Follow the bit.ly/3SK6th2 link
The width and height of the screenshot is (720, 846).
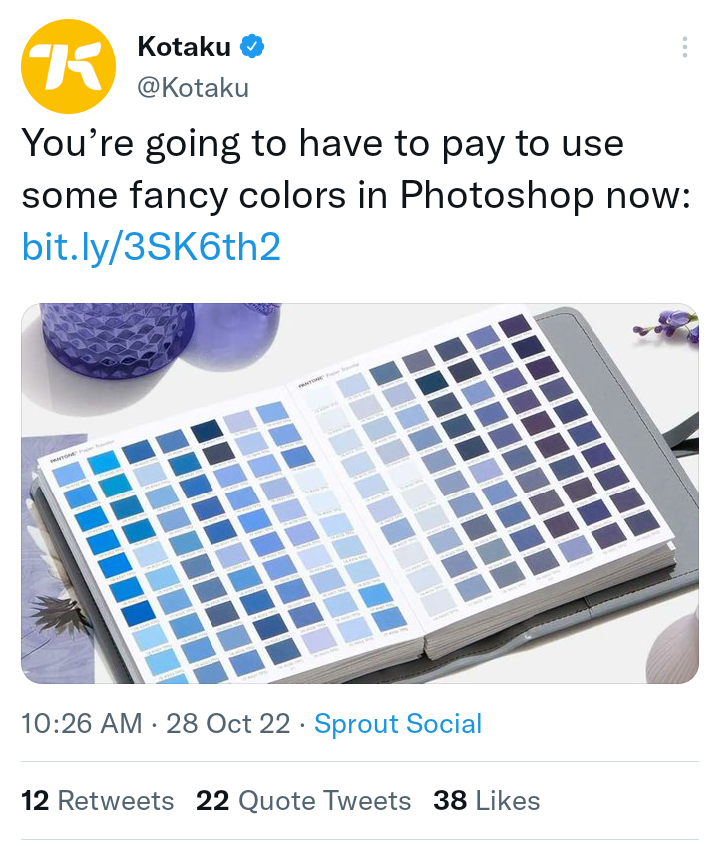coord(151,247)
